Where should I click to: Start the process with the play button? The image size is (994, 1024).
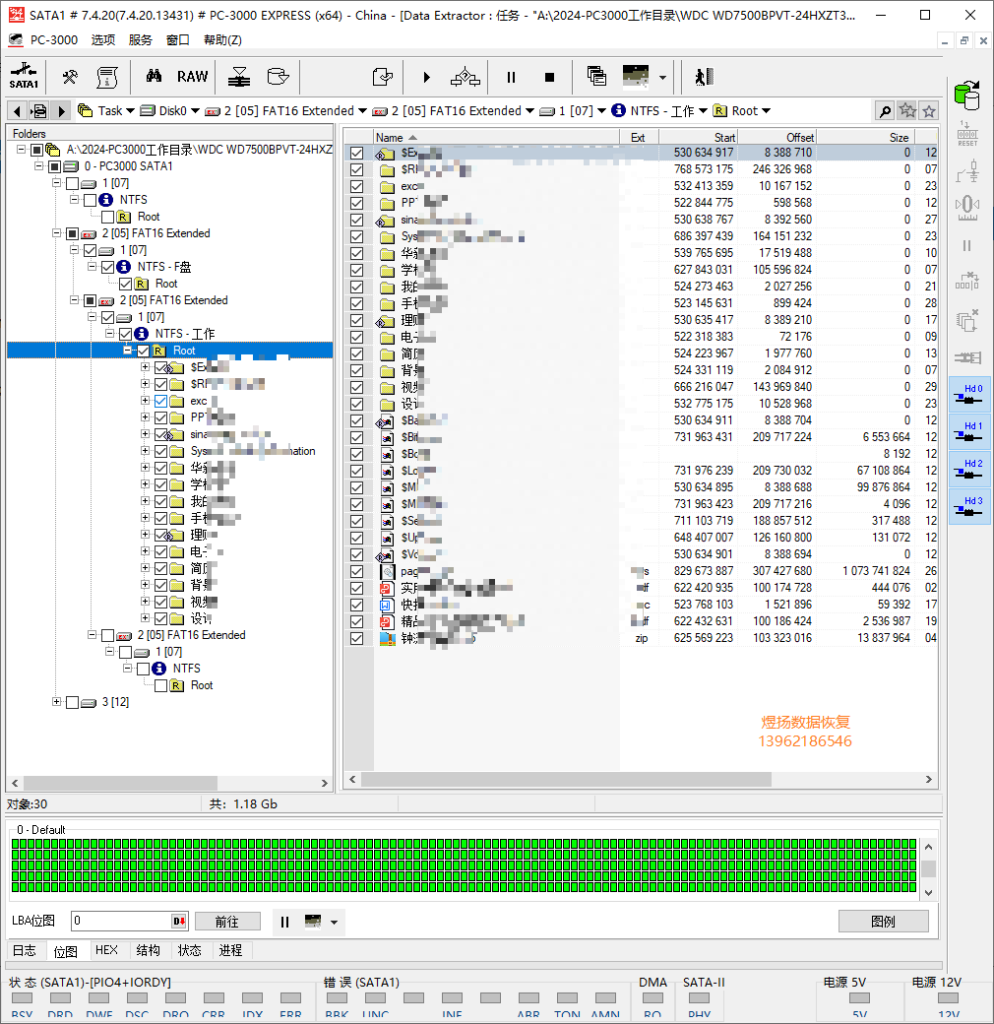pos(426,78)
